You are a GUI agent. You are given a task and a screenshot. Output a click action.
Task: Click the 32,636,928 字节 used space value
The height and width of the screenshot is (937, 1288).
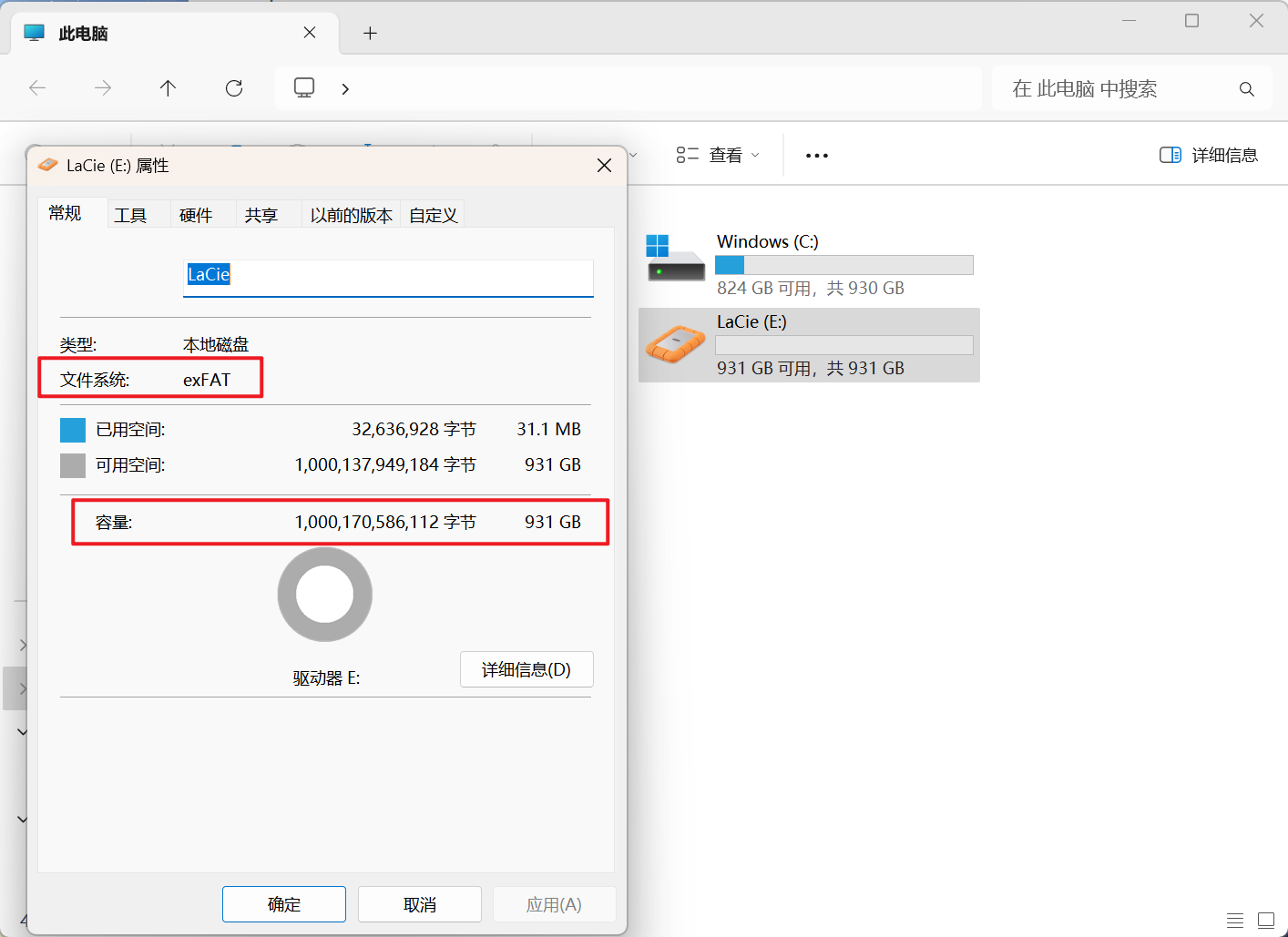[x=414, y=429]
